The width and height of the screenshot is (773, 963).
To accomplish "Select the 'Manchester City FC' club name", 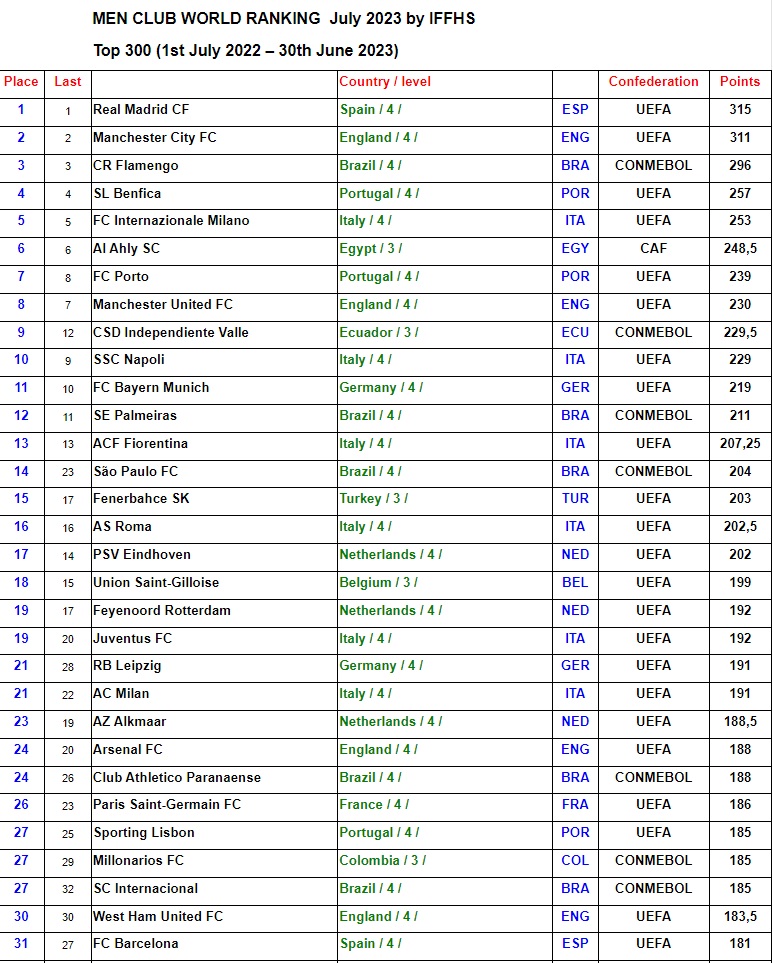I will pyautogui.click(x=155, y=138).
